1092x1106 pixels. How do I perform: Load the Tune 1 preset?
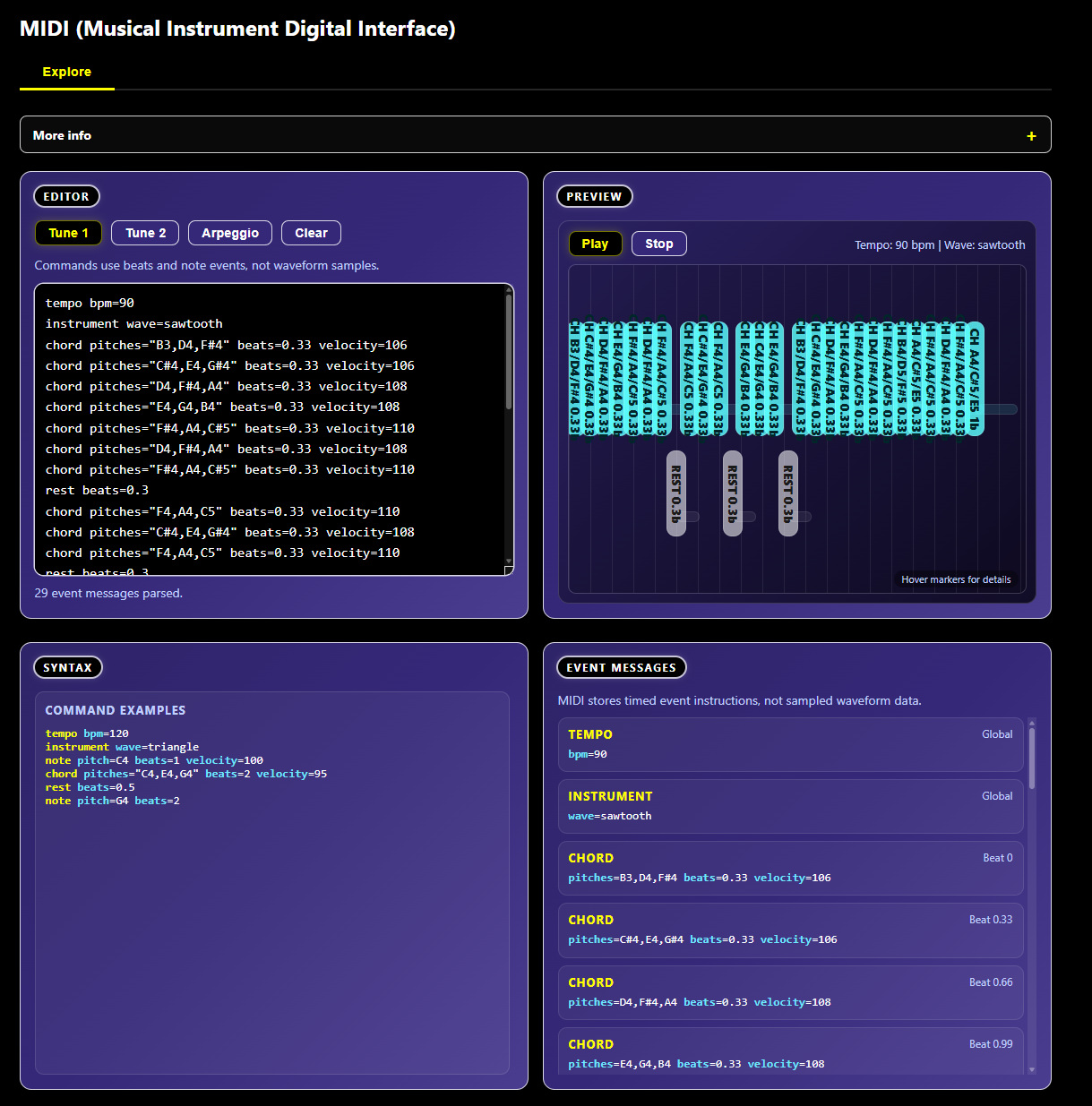tap(68, 233)
